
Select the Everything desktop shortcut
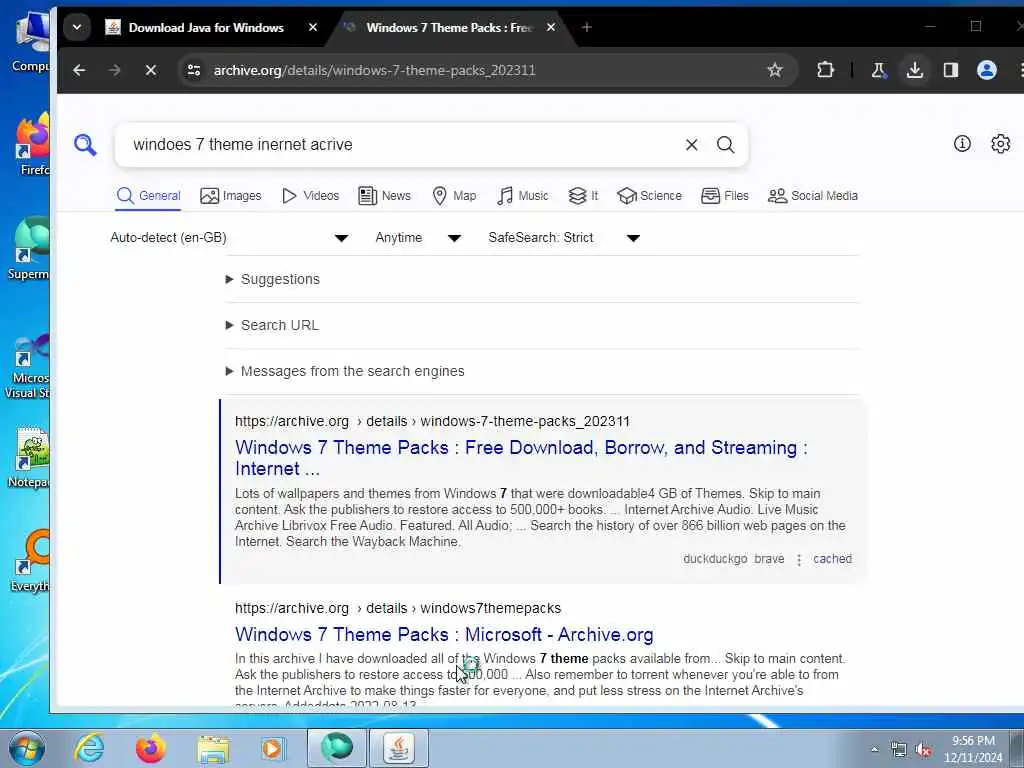click(29, 560)
